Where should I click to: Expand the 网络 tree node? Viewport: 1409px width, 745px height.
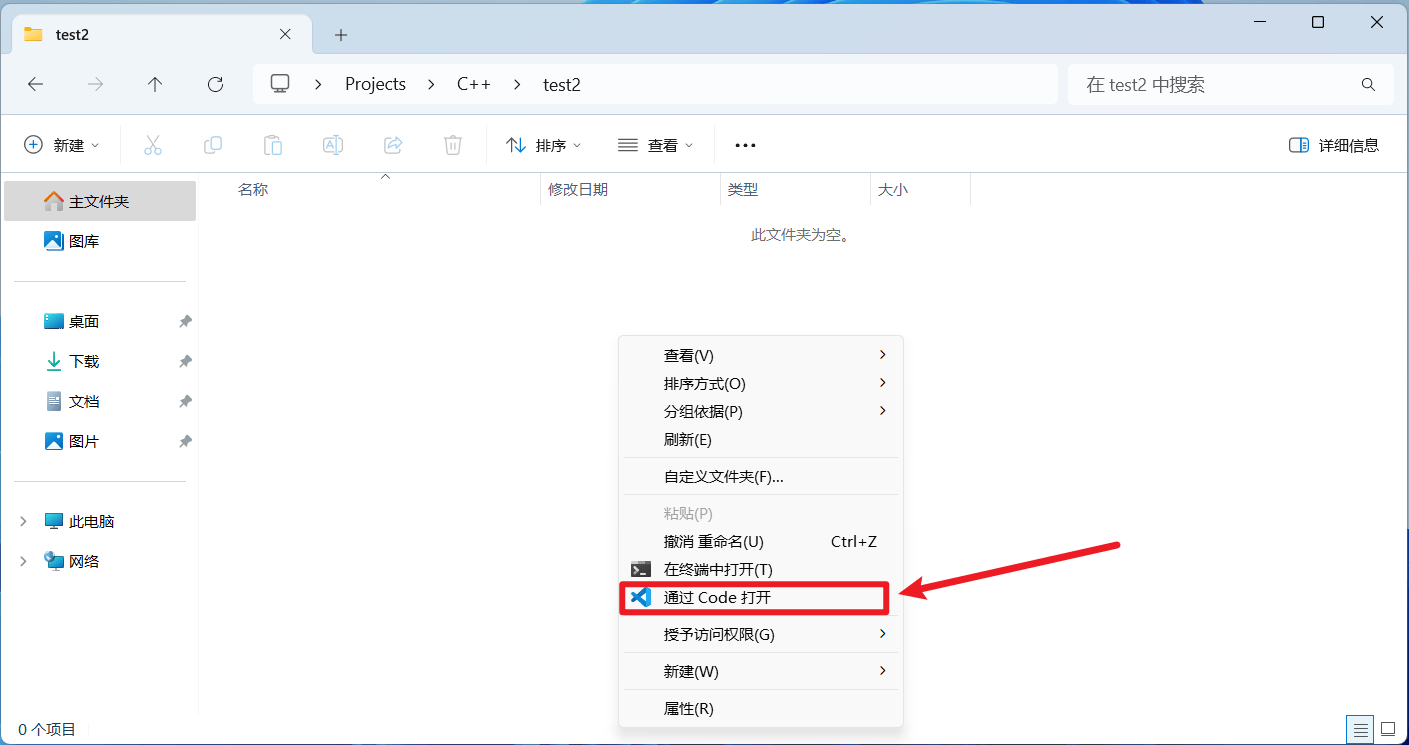23,561
